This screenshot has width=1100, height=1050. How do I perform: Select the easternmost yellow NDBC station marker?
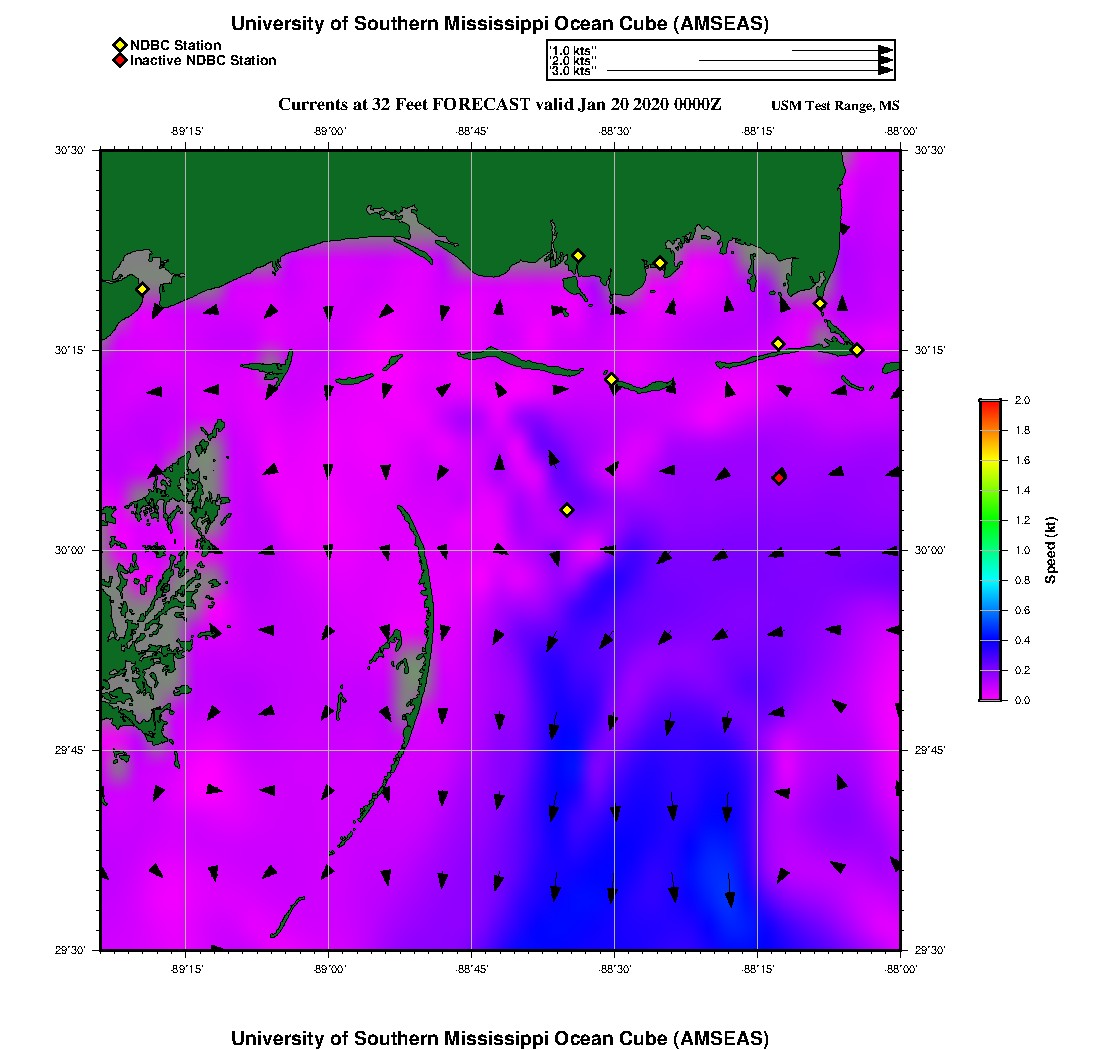[x=857, y=350]
